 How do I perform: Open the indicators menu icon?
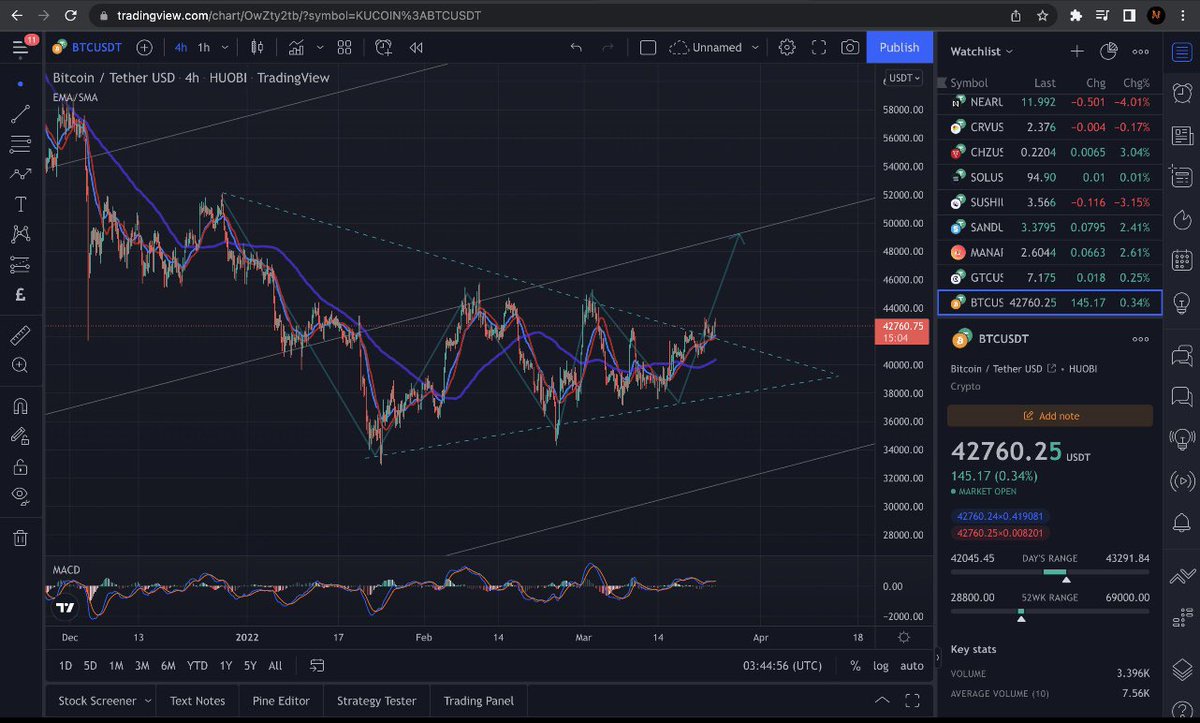pos(297,47)
